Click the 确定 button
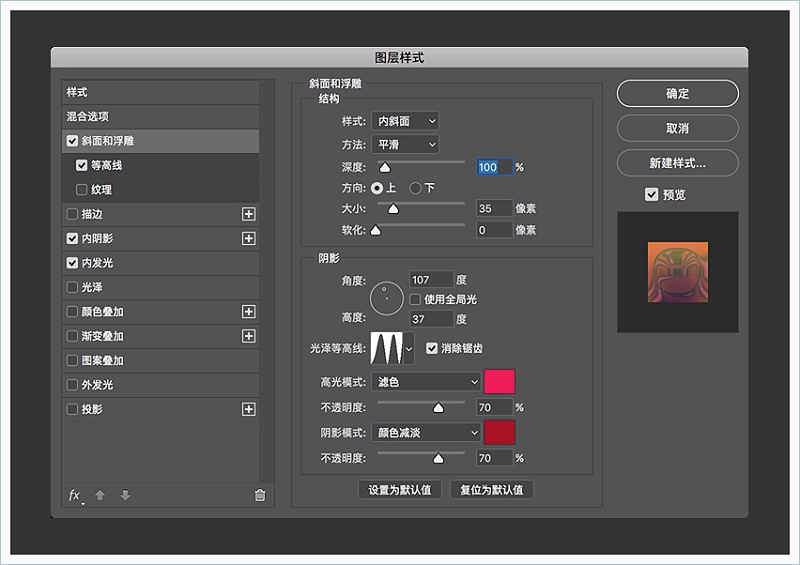Viewport: 800px width, 565px height. (x=677, y=94)
